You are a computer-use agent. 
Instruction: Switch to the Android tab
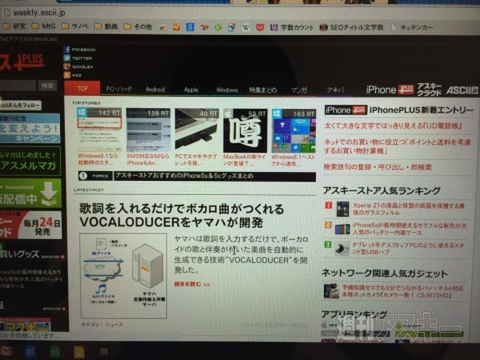155,89
